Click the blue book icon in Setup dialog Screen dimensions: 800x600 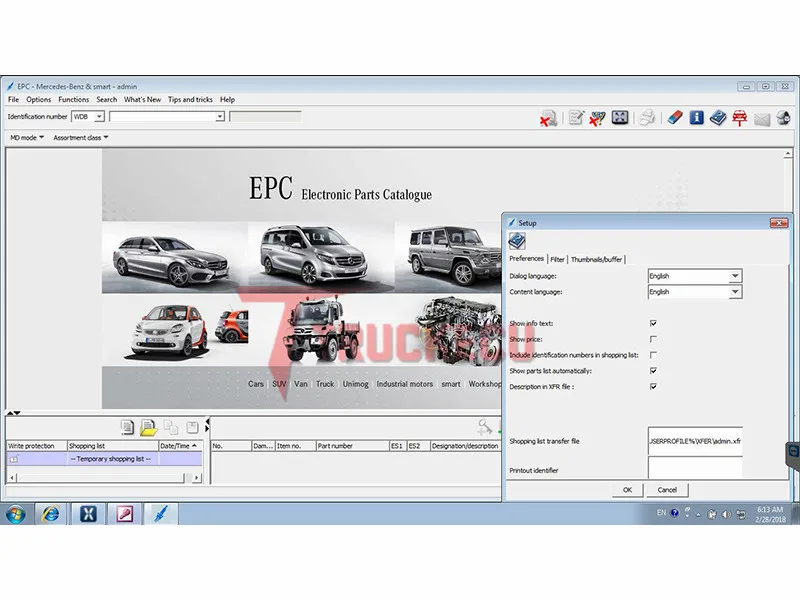point(517,241)
